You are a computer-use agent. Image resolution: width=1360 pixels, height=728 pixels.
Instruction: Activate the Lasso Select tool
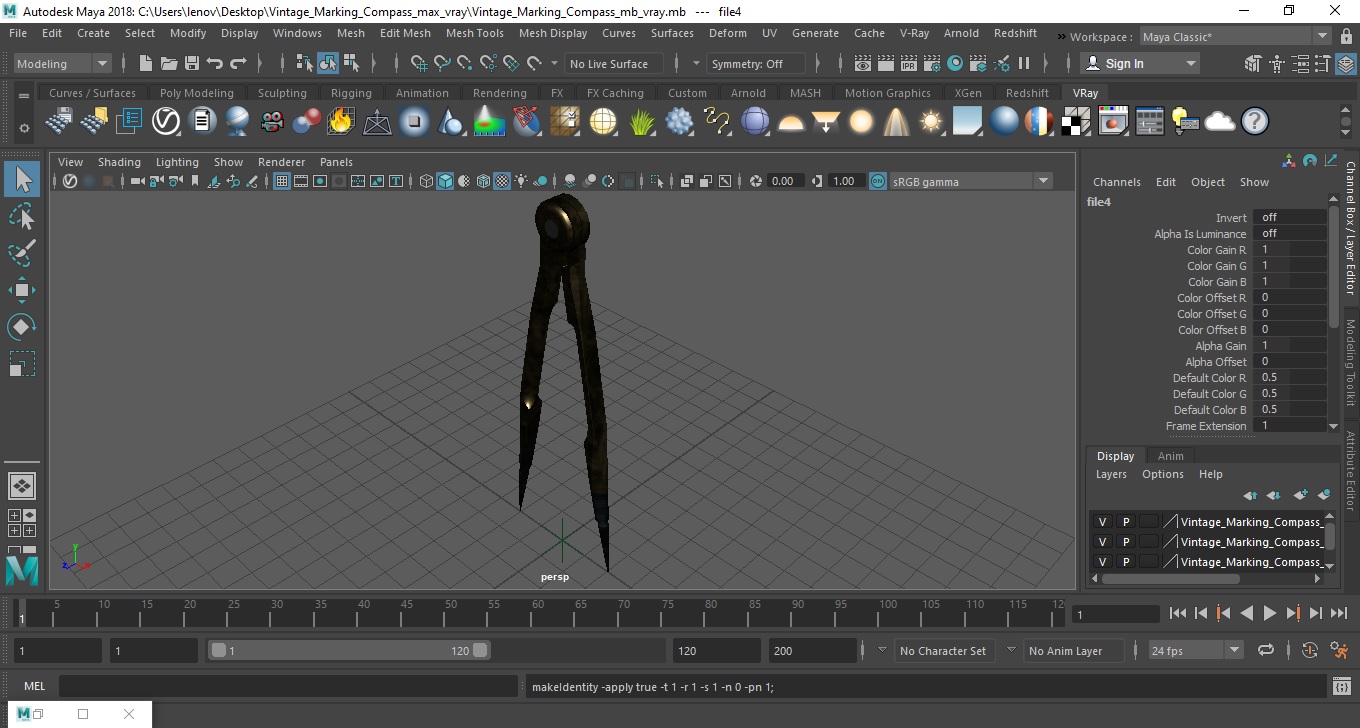point(22,217)
